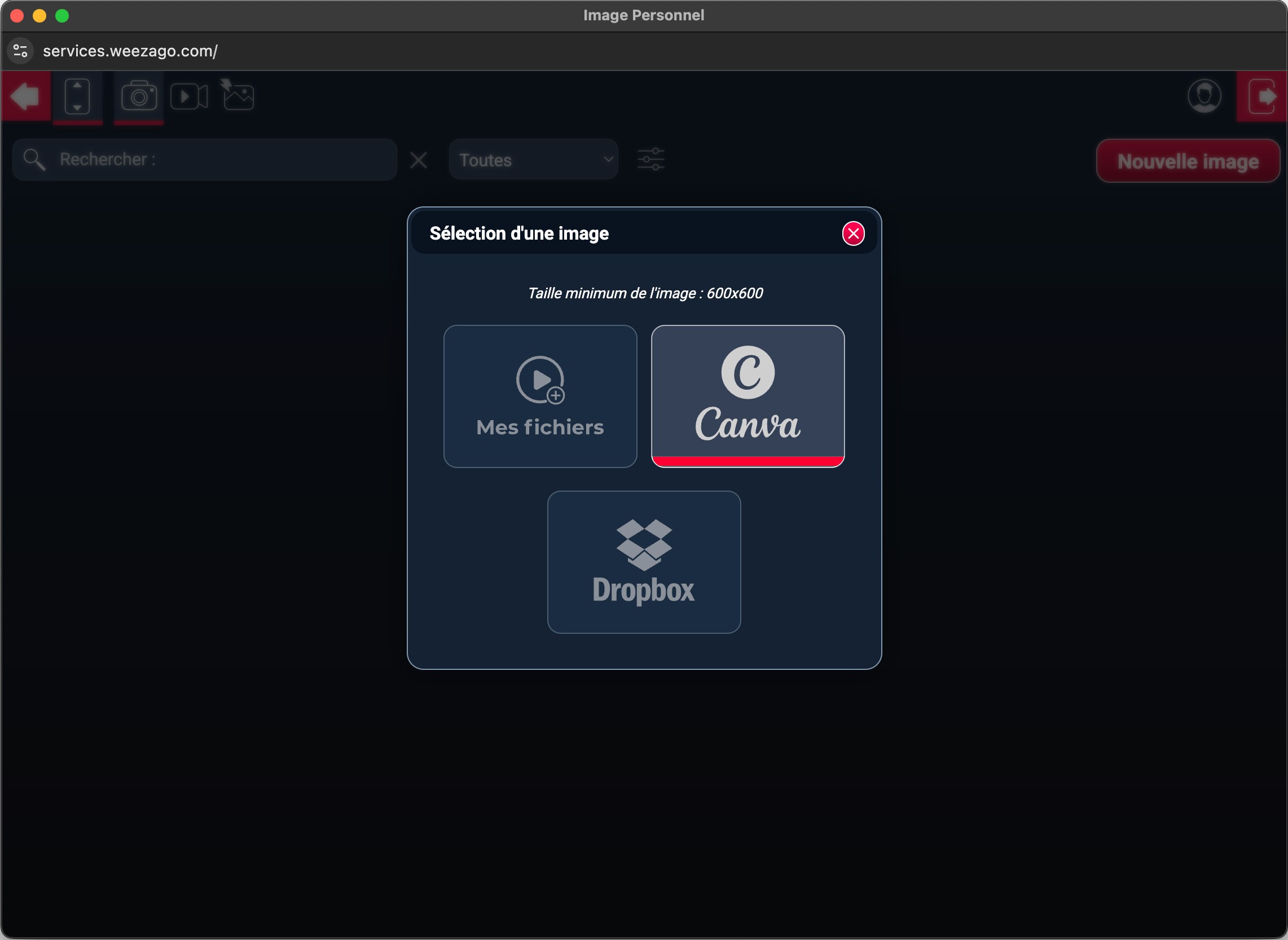This screenshot has height=940, width=1288.
Task: Click the services.weezago.com address URL
Action: click(130, 51)
